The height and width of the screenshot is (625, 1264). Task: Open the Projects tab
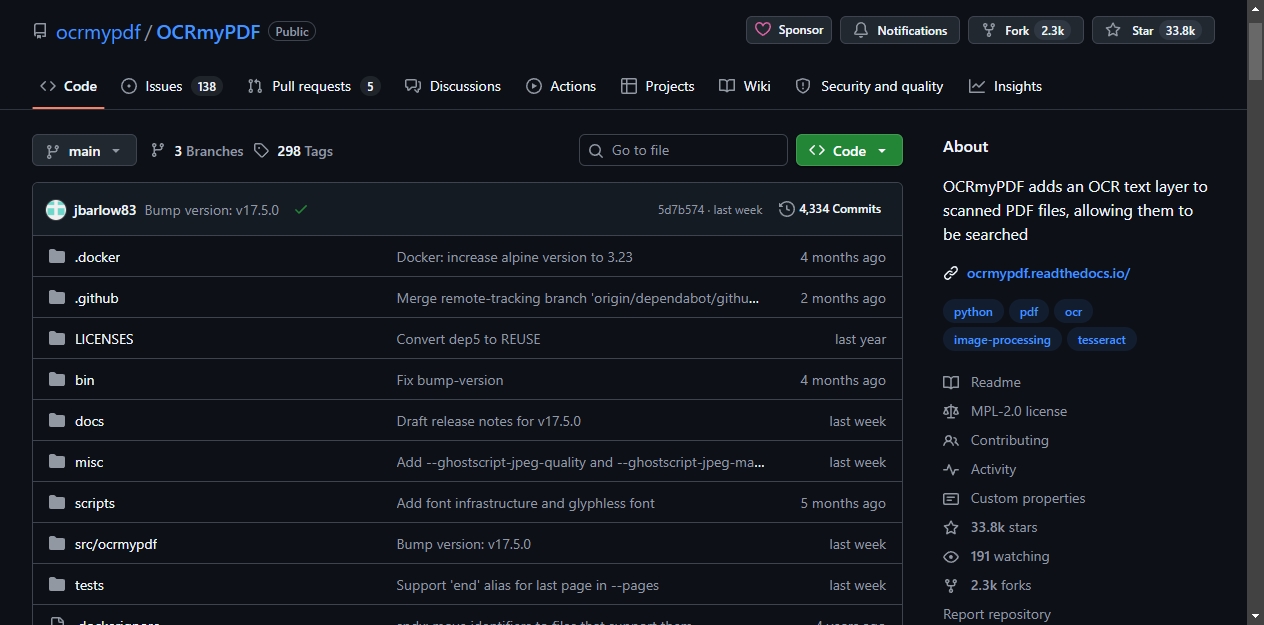pos(657,86)
